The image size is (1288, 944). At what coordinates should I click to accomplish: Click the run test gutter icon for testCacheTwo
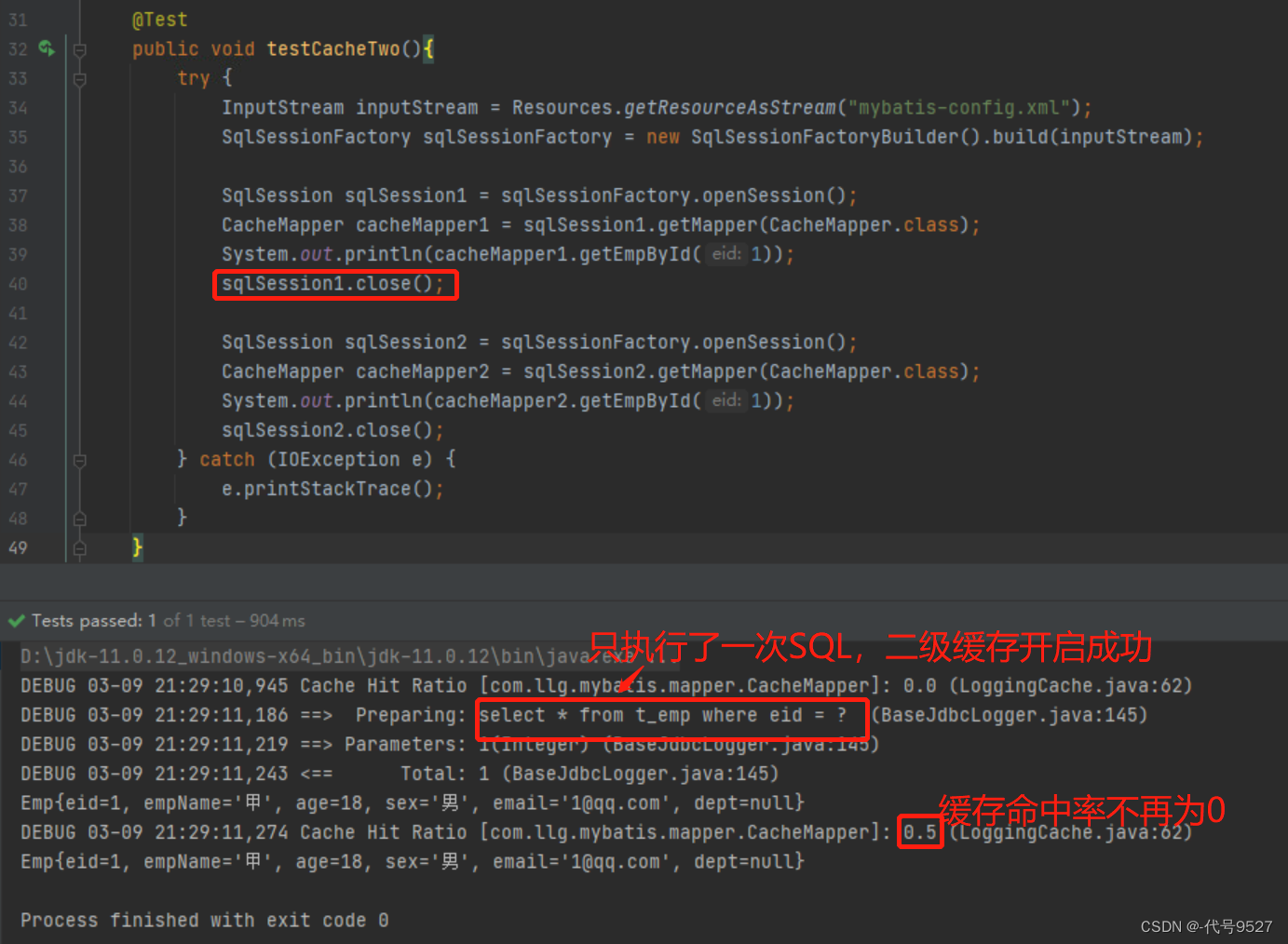coord(47,48)
